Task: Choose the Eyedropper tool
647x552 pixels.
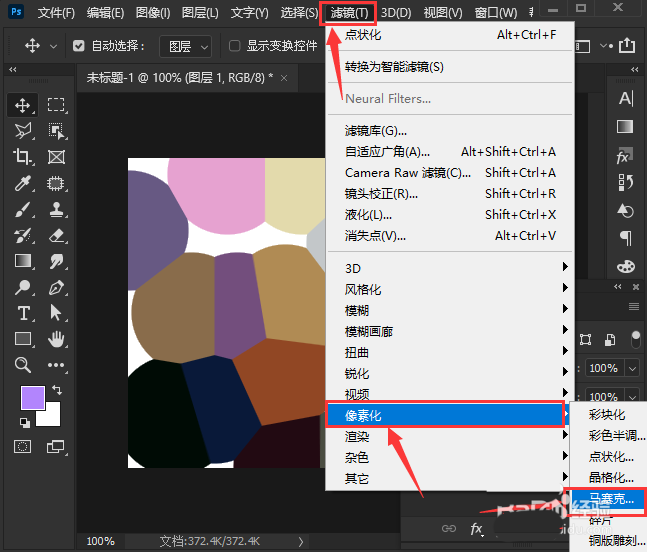Action: (x=23, y=183)
